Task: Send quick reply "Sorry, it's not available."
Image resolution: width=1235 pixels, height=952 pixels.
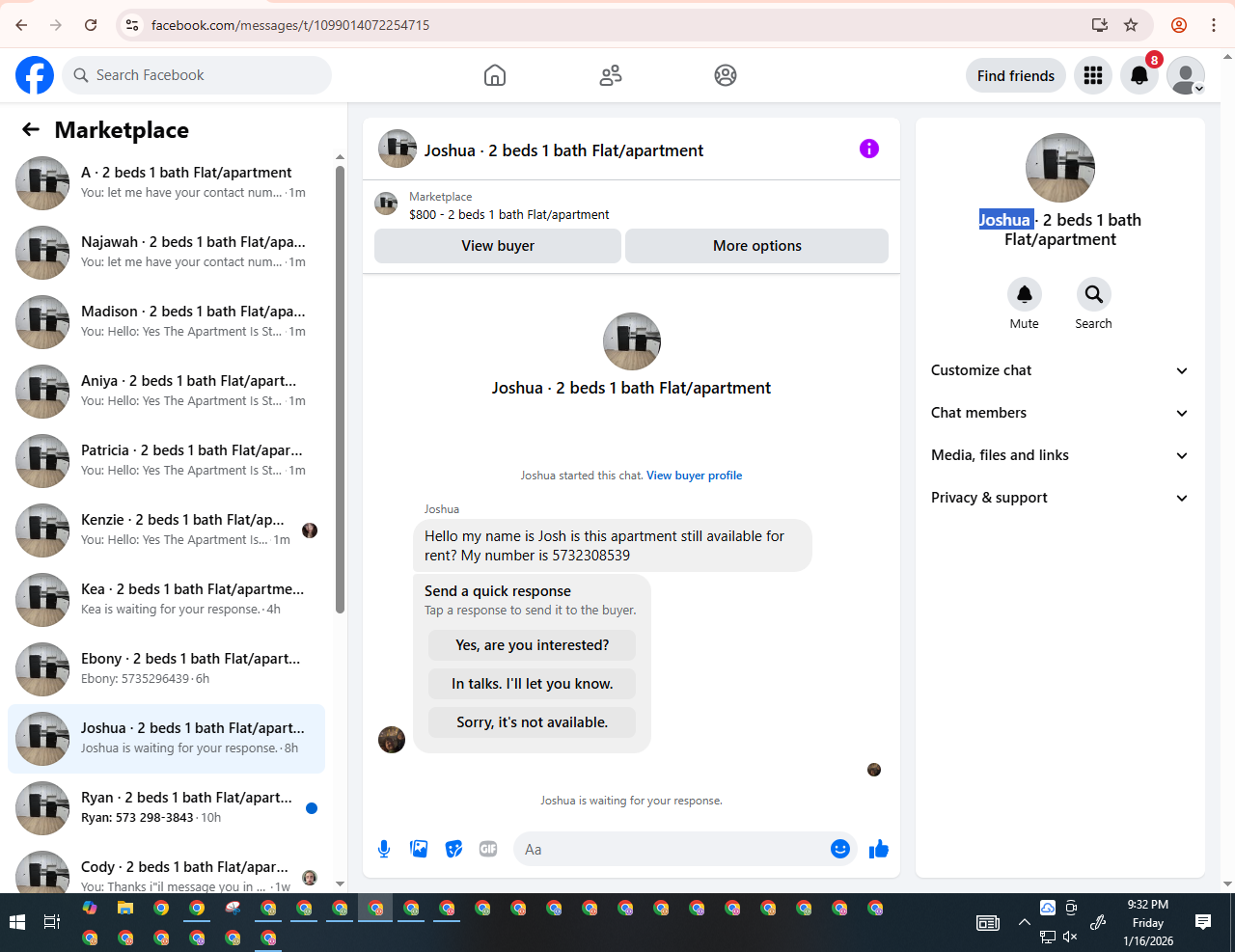Action: 533,722
